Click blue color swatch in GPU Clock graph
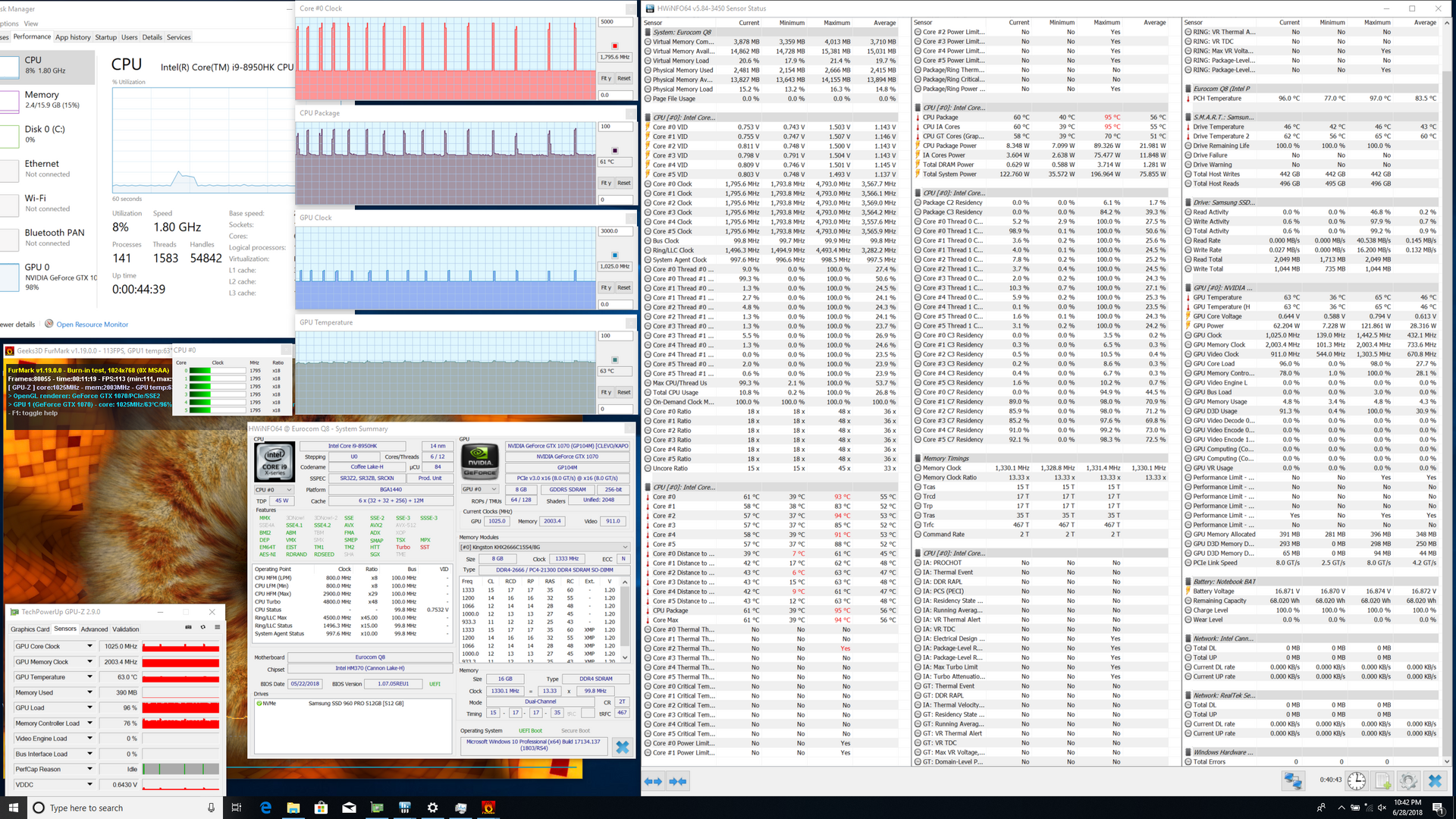 [x=615, y=256]
